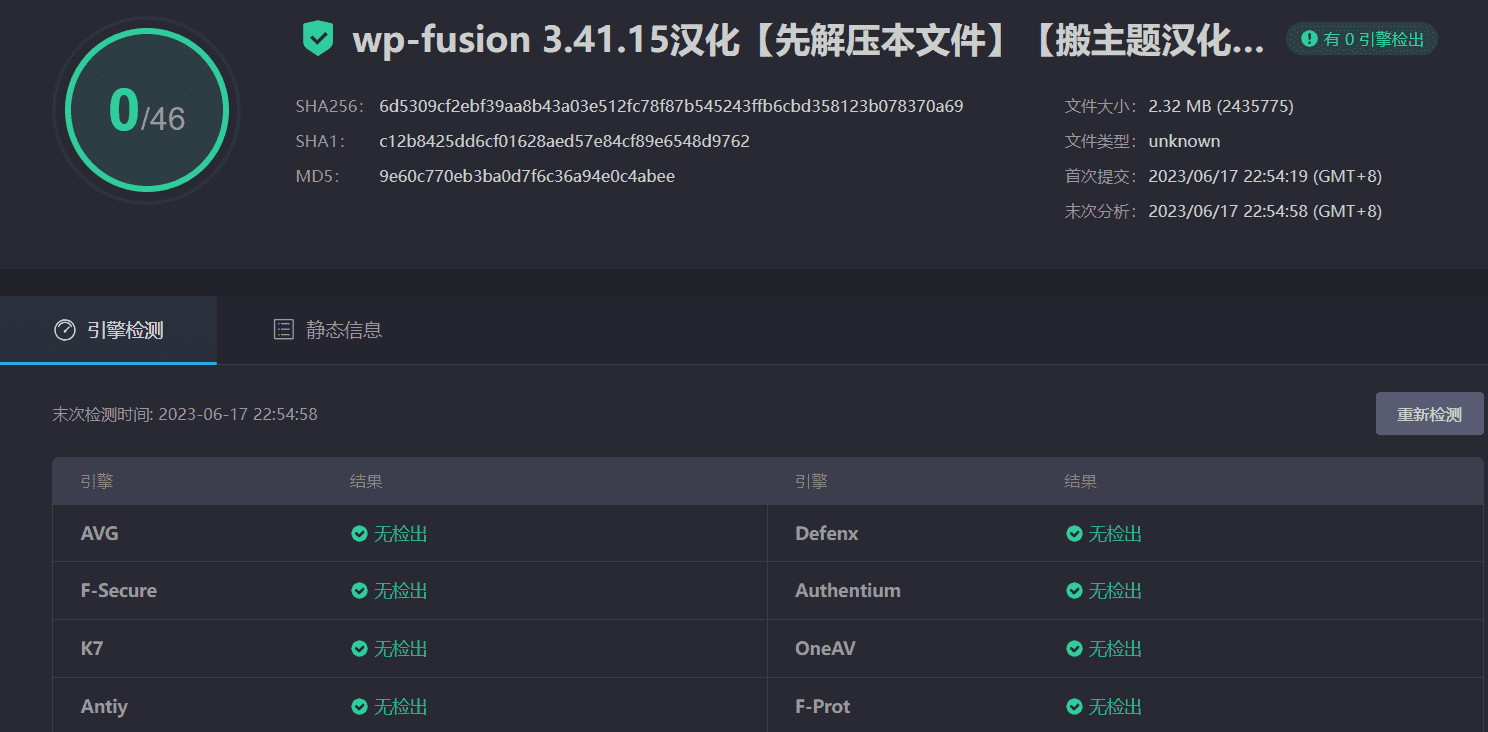Click the green check icon in the K7 row
This screenshot has height=732, width=1488.
click(359, 649)
